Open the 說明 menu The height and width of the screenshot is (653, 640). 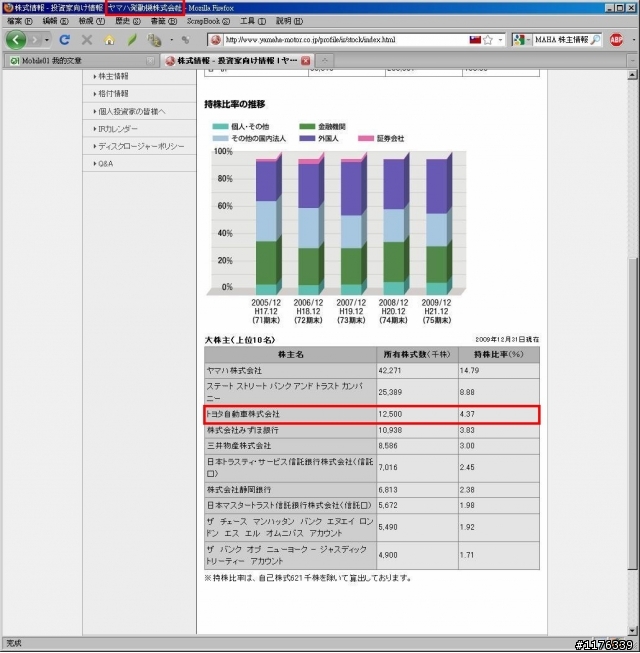pos(289,21)
